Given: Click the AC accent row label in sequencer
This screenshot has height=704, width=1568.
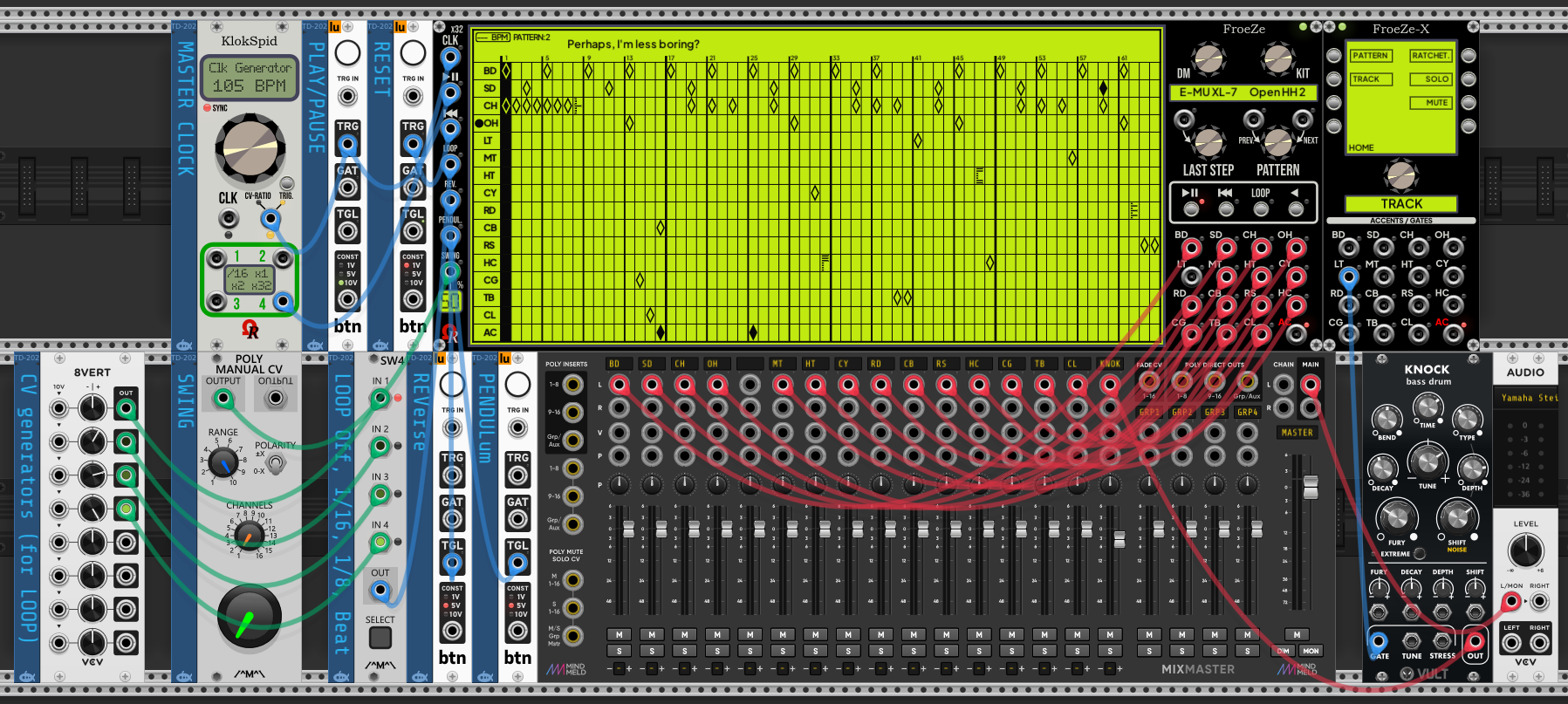Looking at the screenshot, I should pyautogui.click(x=490, y=332).
